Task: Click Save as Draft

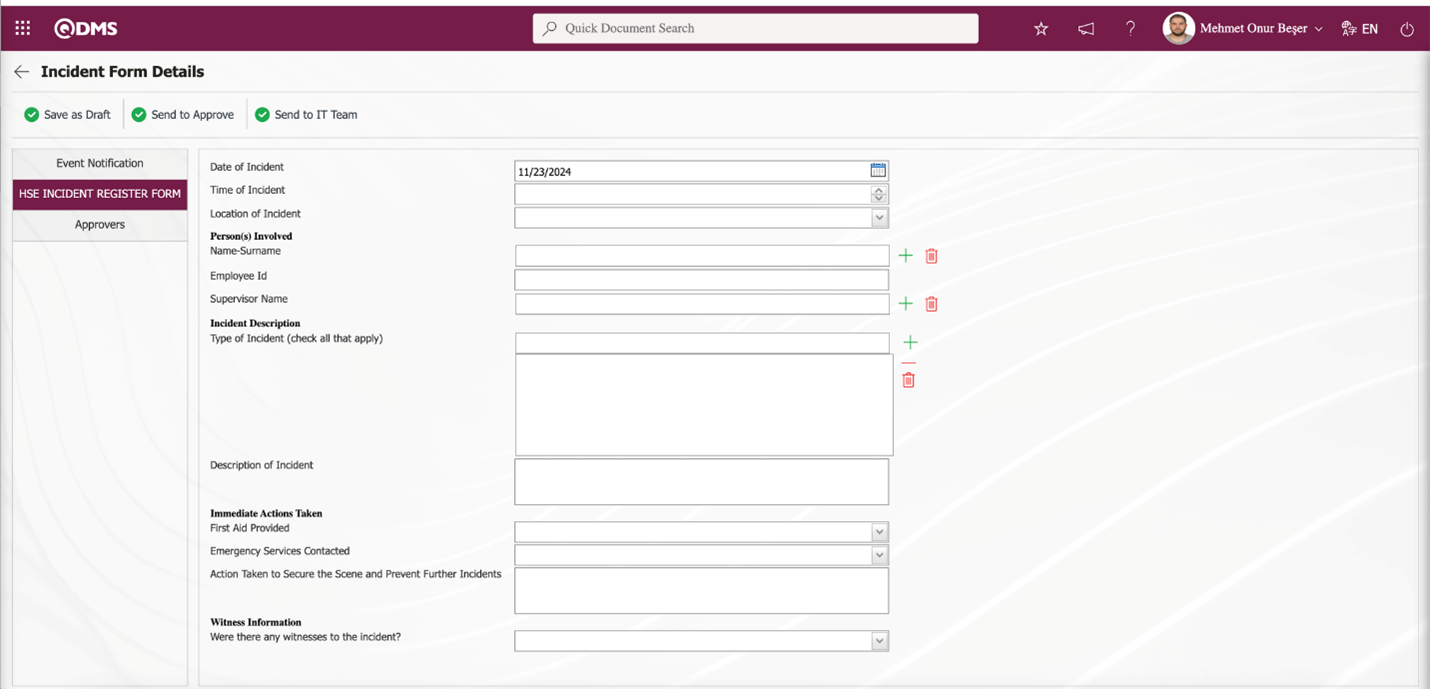Action: [x=67, y=115]
